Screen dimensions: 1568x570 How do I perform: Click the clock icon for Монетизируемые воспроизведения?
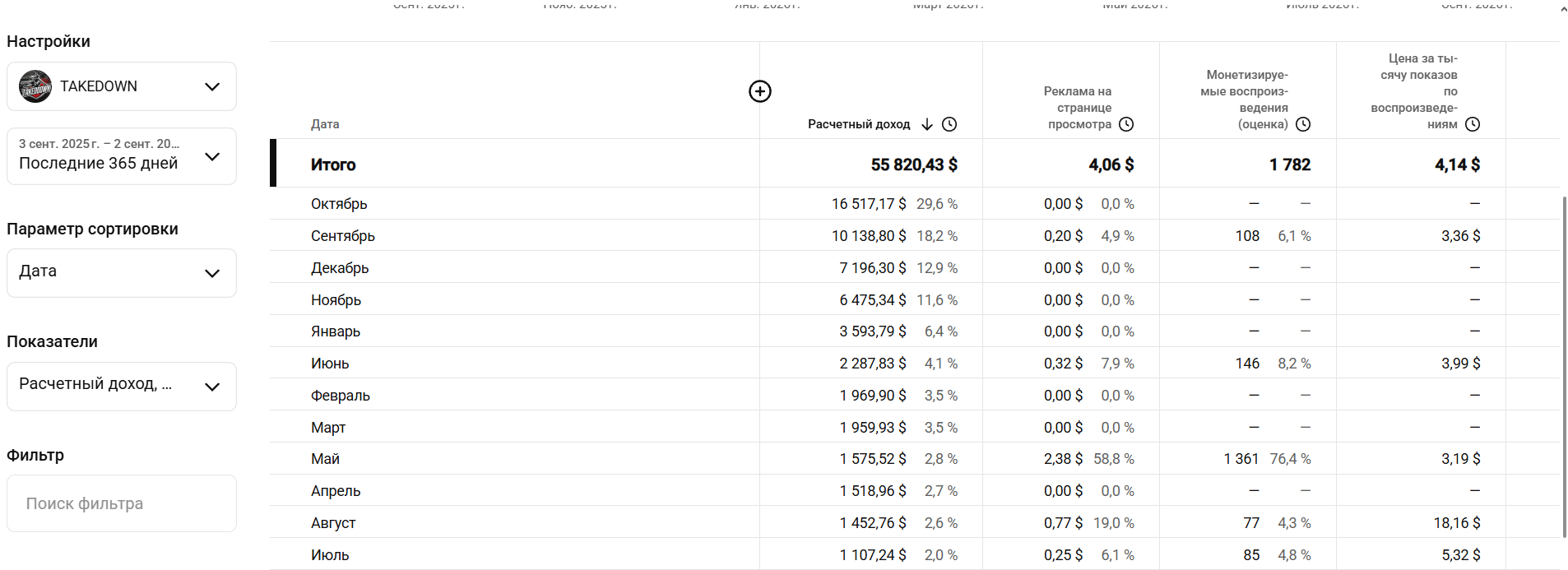tap(1303, 124)
